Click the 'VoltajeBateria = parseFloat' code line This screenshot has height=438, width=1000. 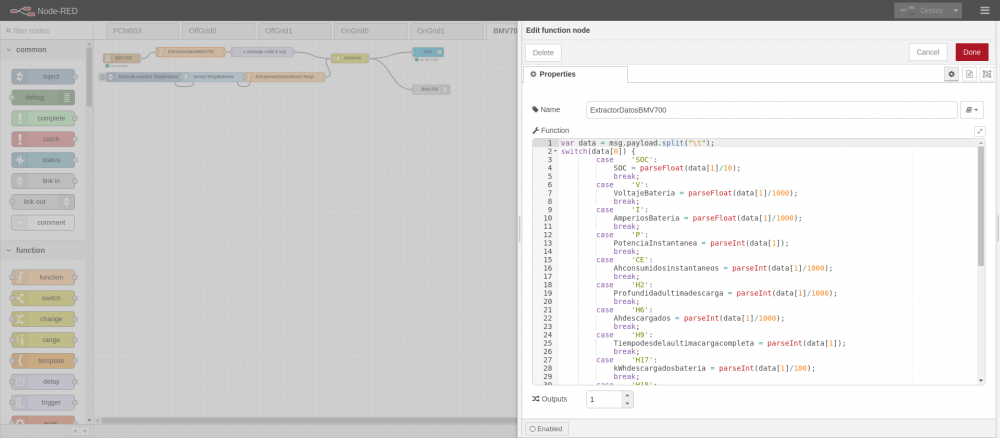coord(705,193)
